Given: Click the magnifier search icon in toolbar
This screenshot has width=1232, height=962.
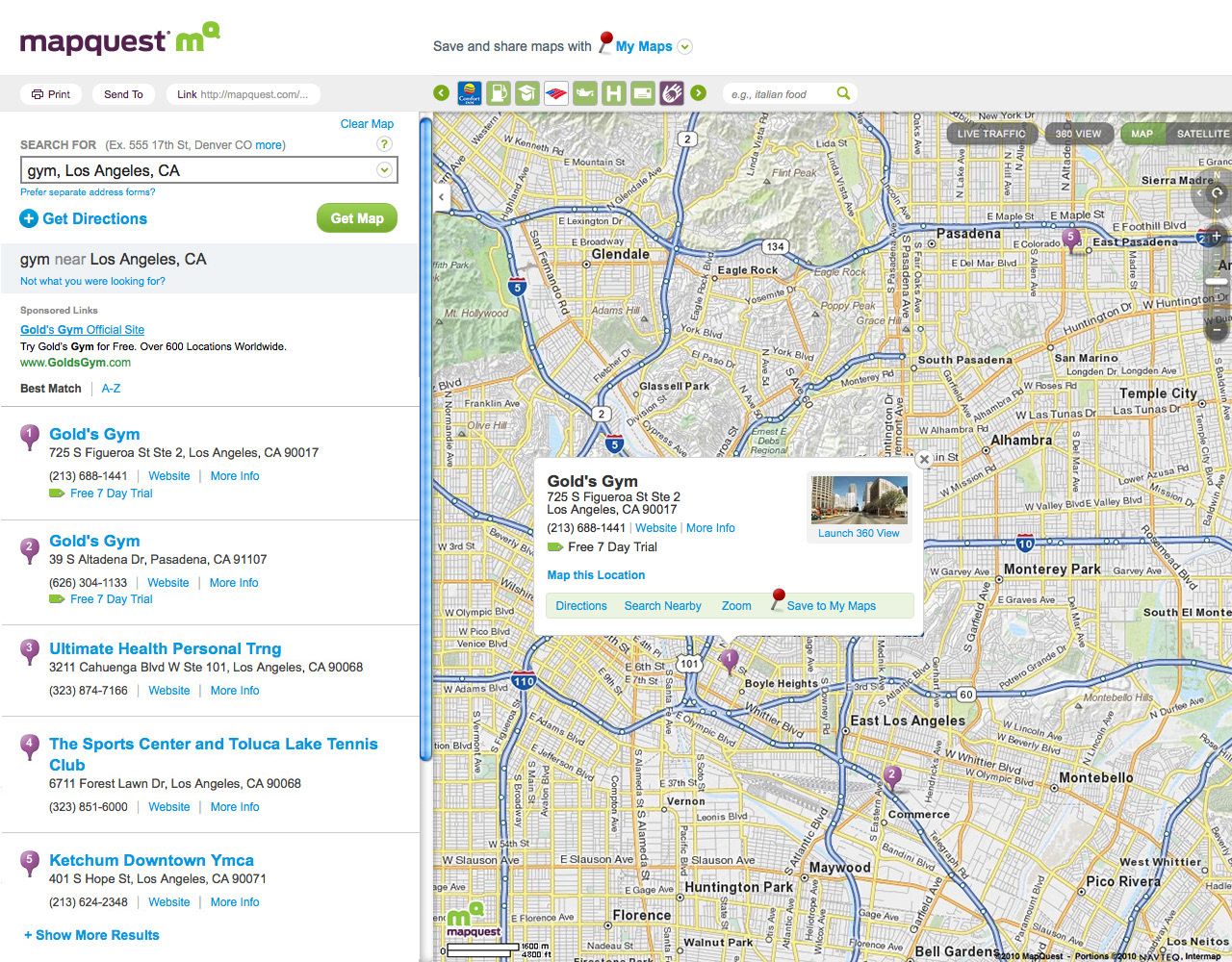Looking at the screenshot, I should coord(843,93).
